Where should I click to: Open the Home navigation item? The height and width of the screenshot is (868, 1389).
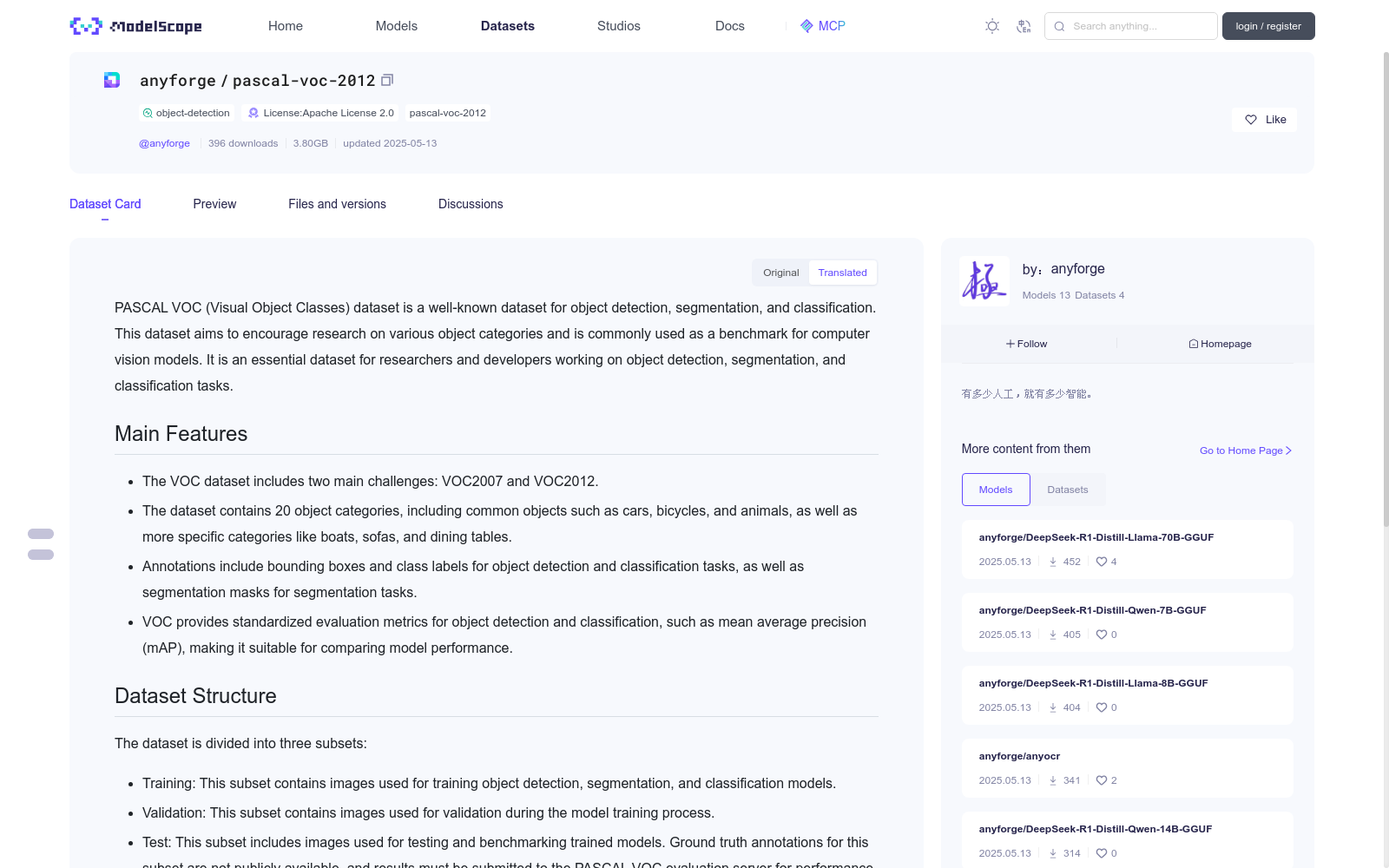tap(286, 26)
